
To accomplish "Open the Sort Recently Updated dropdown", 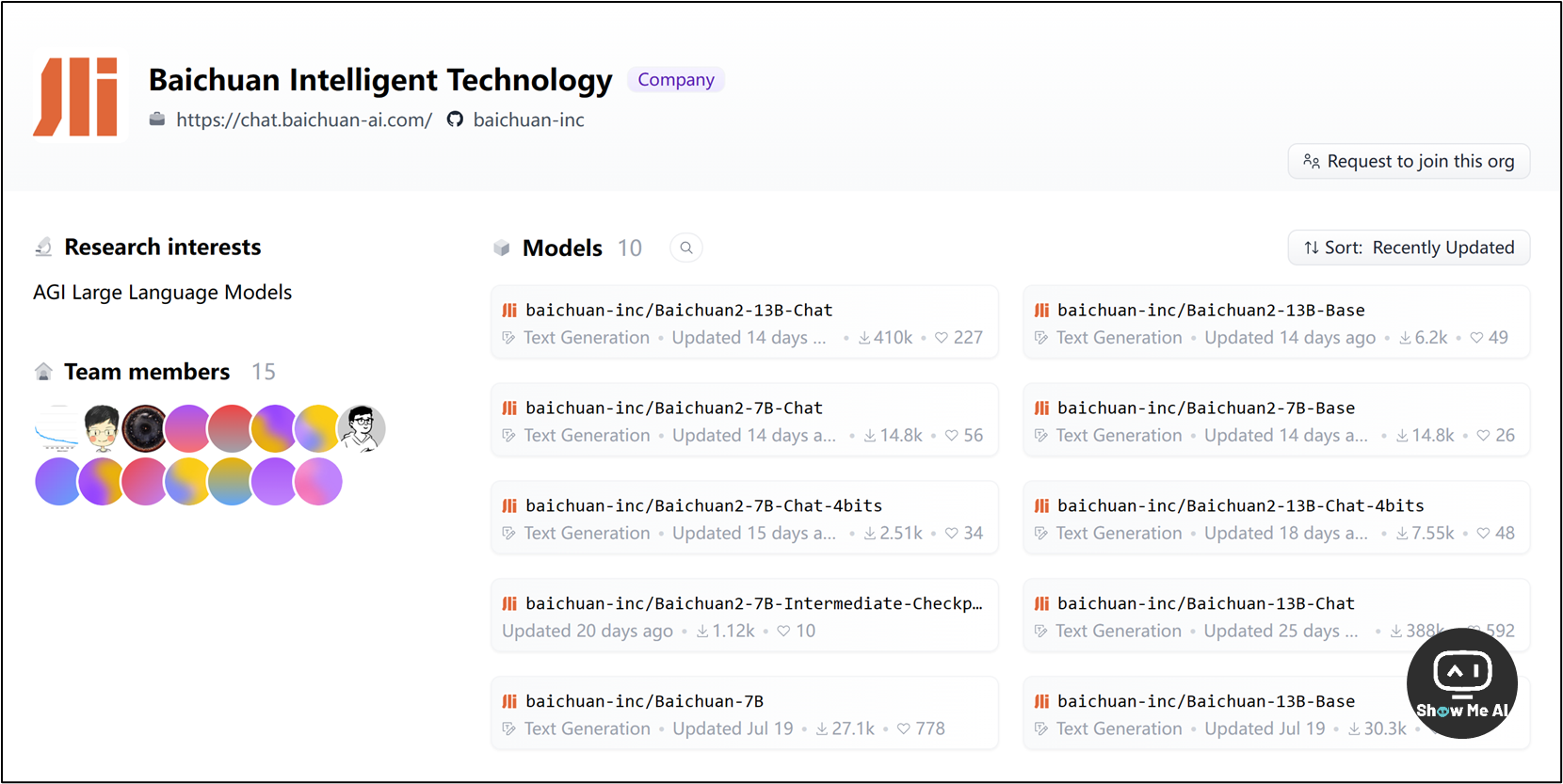I will pyautogui.click(x=1409, y=248).
